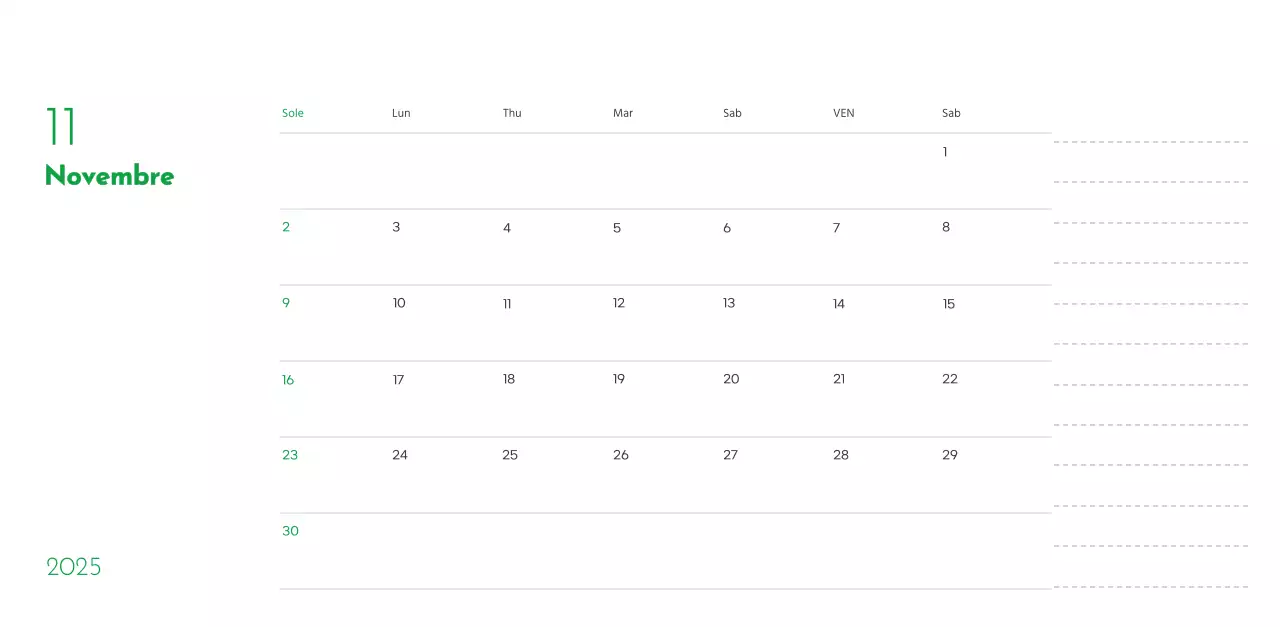Click the Sole column header

(x=293, y=113)
